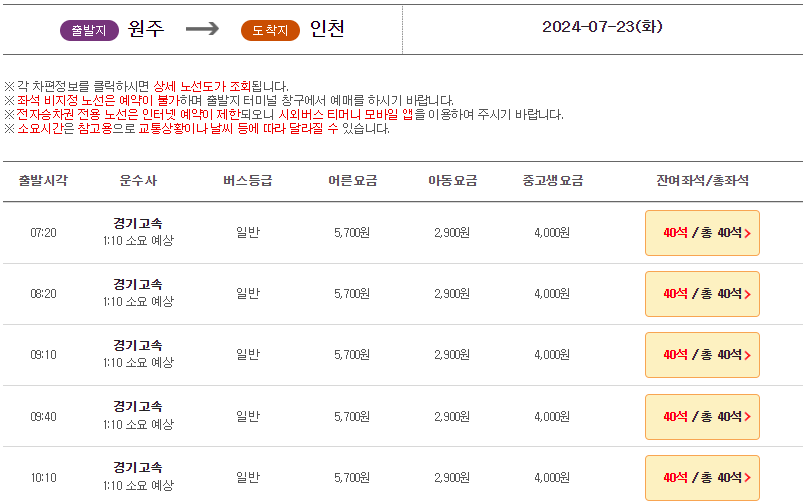
Task: Click the arrival city 인천
Action: (x=327, y=29)
